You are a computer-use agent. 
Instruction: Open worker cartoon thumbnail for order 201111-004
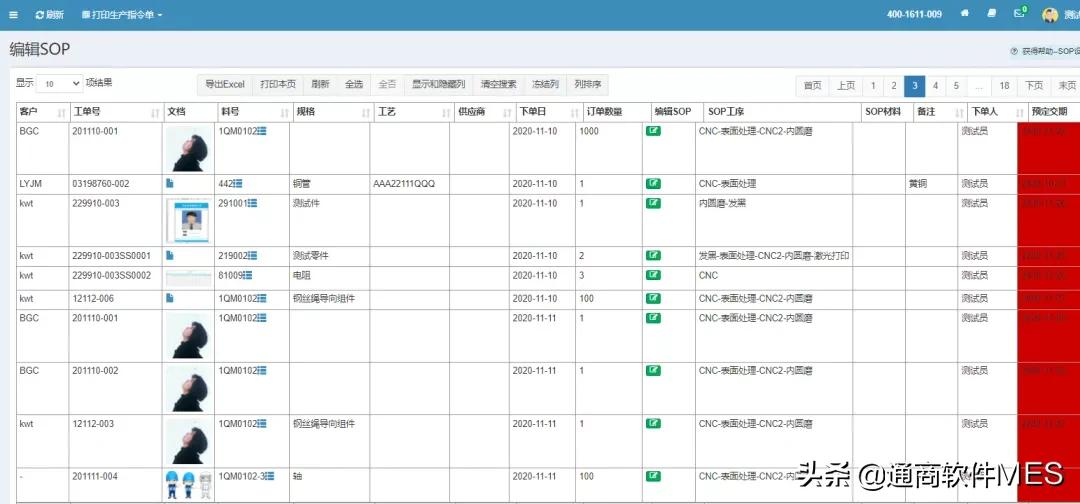[x=189, y=485]
